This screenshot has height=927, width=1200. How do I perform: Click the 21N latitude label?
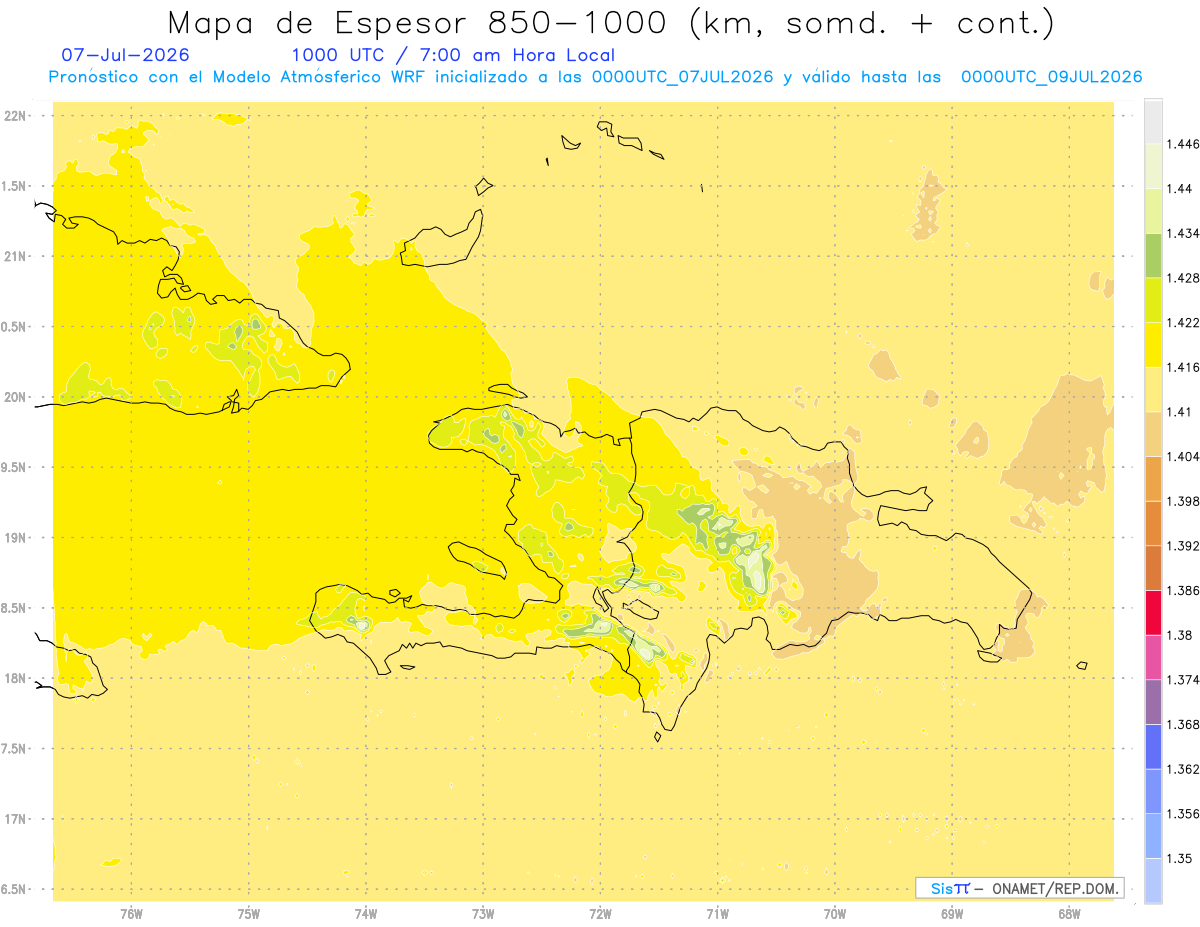(x=16, y=257)
